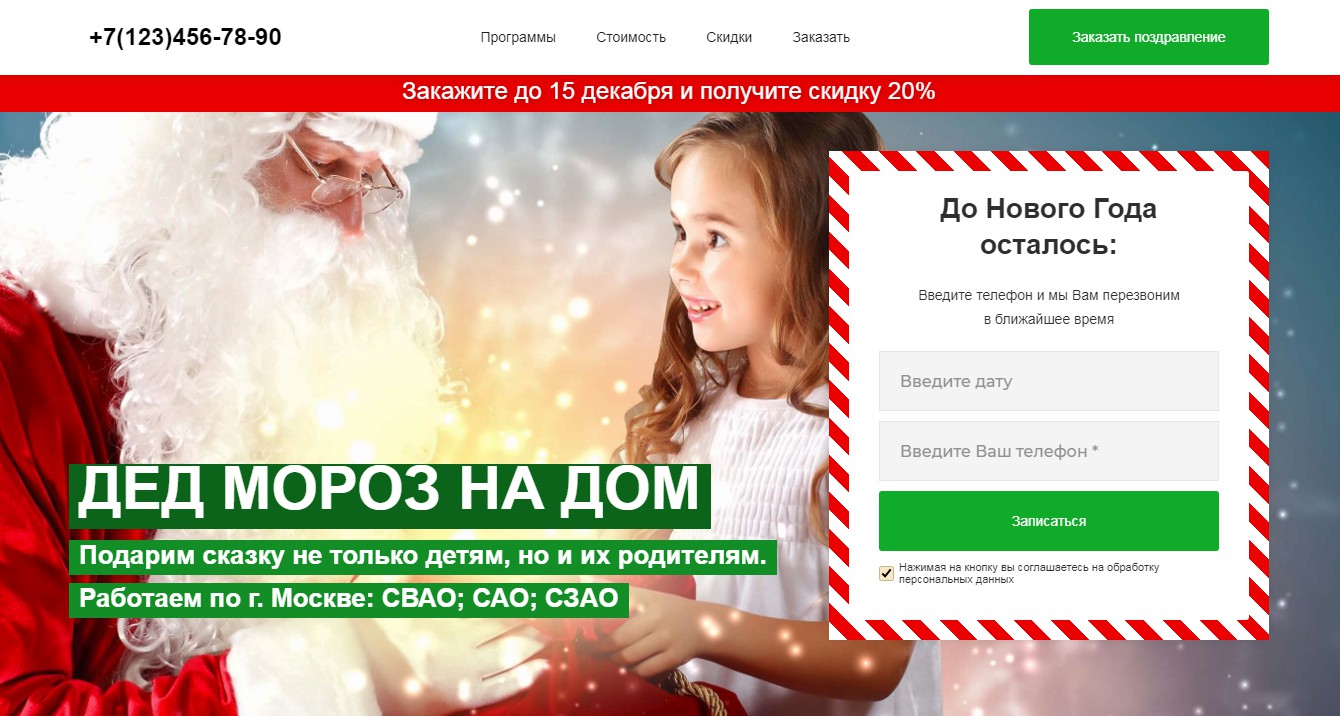1340x716 pixels.
Task: Click the Заказать поздравление button
Action: click(x=1149, y=37)
